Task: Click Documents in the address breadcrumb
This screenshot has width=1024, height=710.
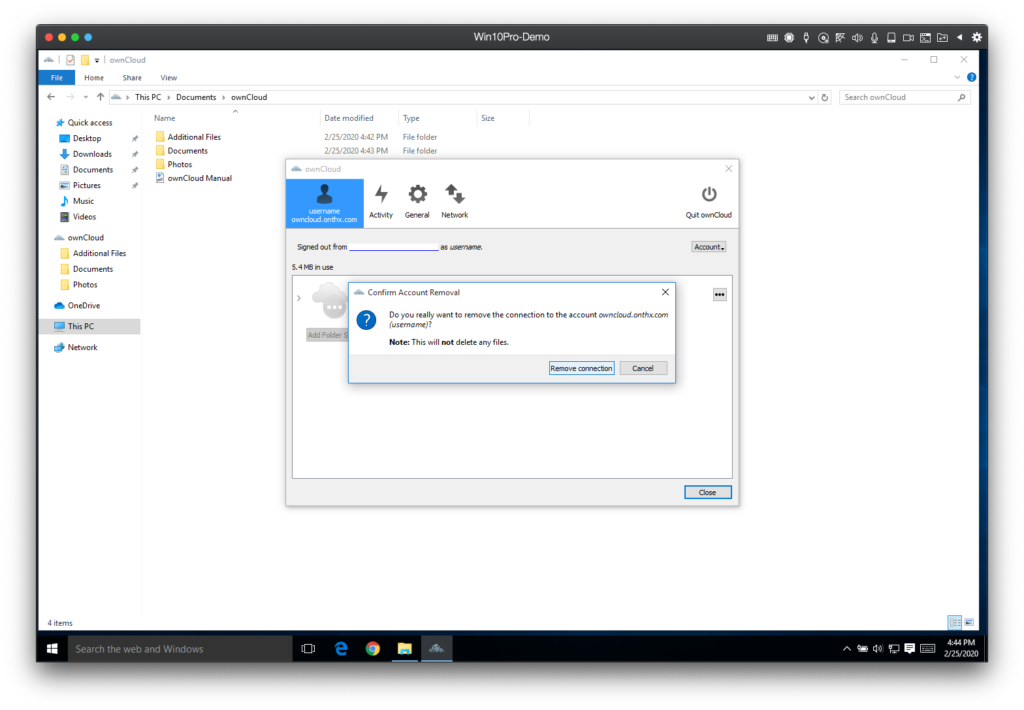Action: click(196, 97)
